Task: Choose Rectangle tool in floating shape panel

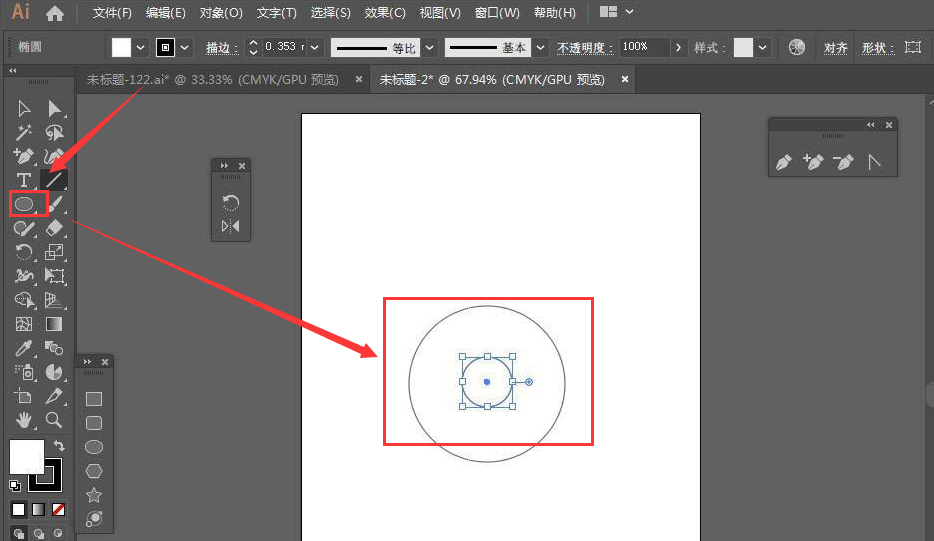Action: point(94,399)
